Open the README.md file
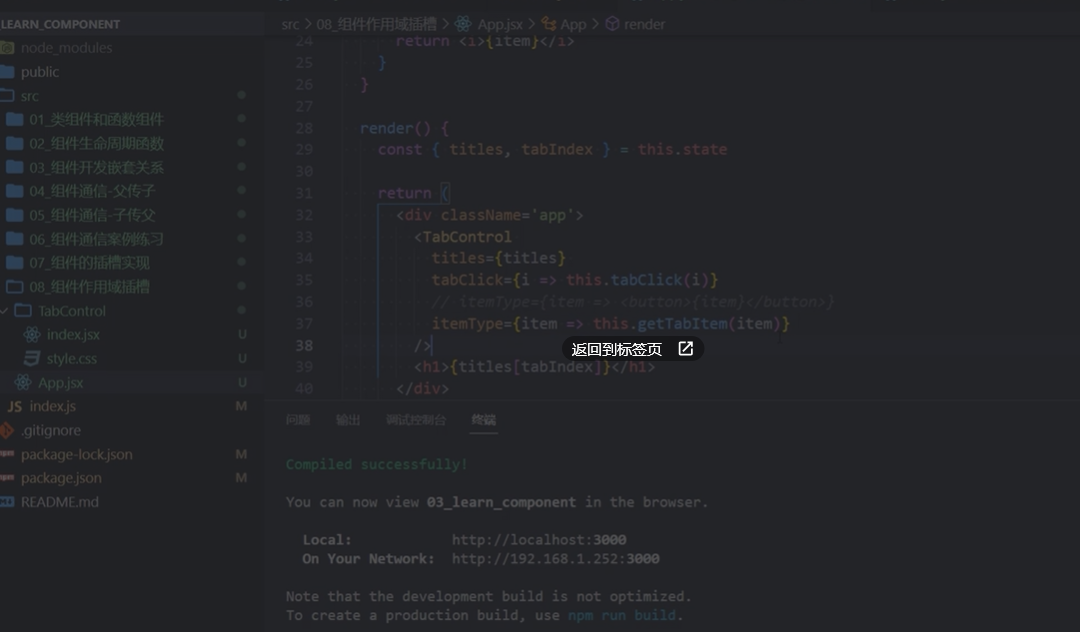The image size is (1080, 632). [60, 502]
